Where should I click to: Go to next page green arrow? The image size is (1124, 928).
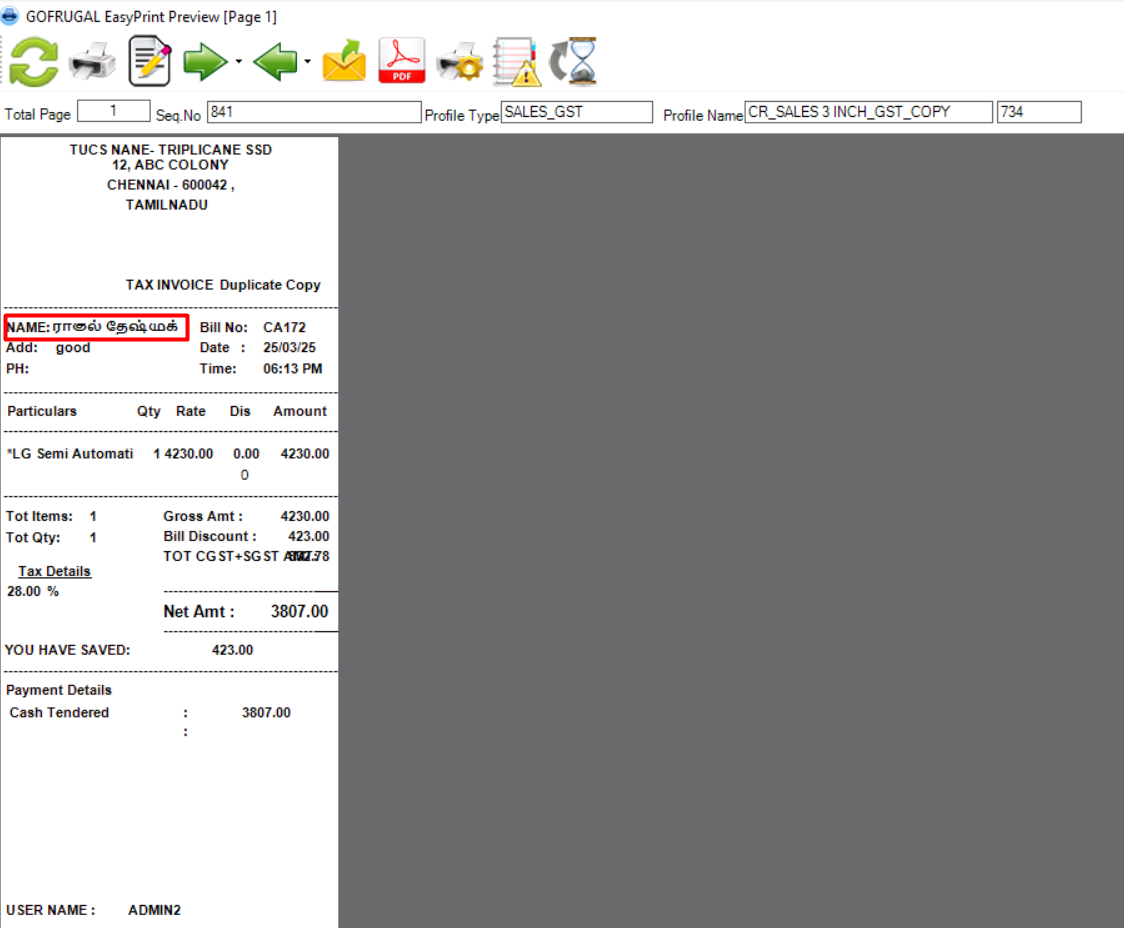[x=205, y=62]
